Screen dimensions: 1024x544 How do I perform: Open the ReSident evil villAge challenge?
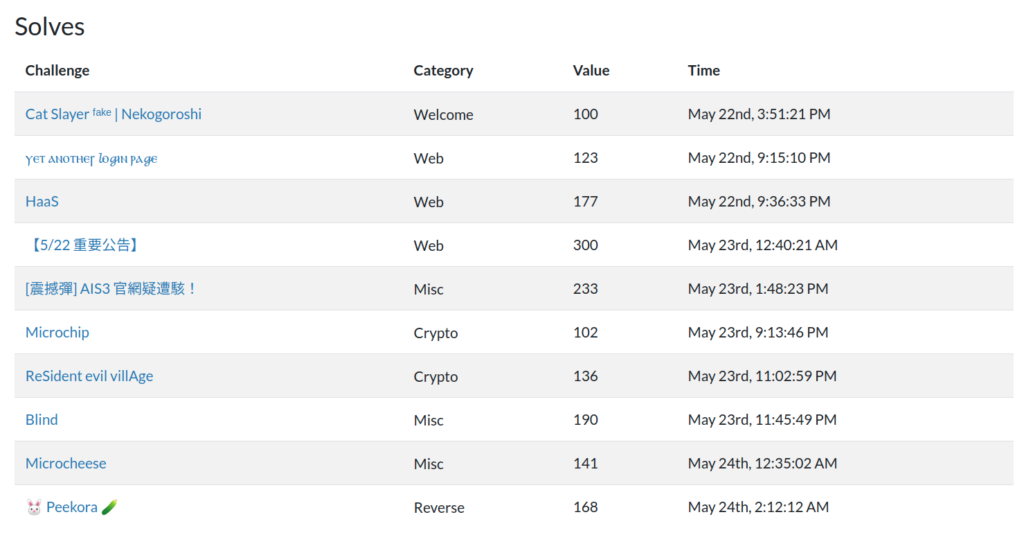click(x=89, y=376)
